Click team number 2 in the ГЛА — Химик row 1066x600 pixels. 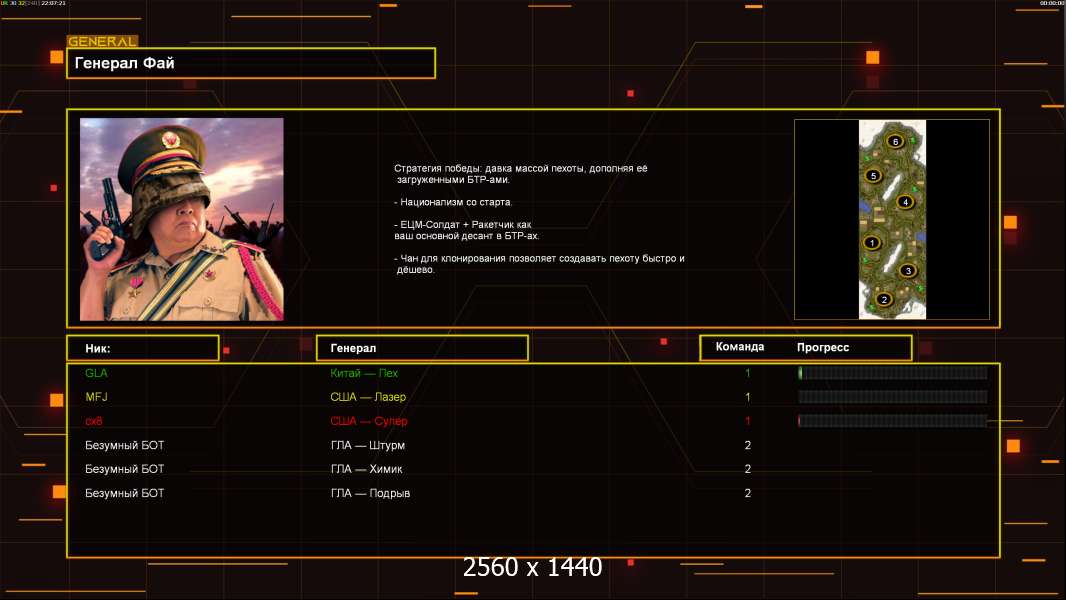coord(747,469)
